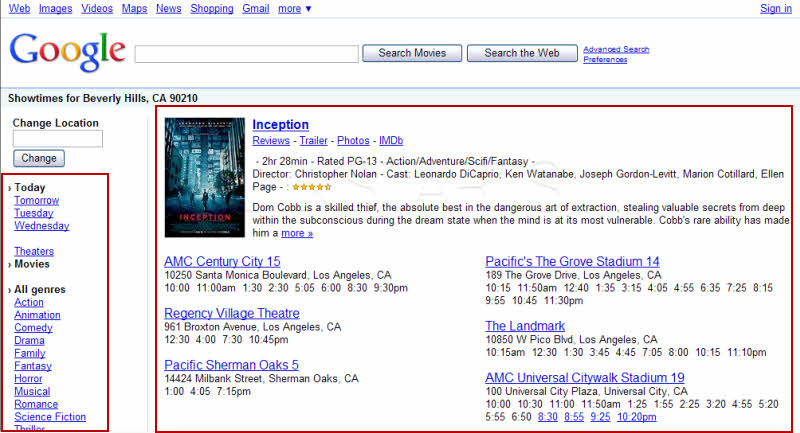Open the Advanced Search link
800x433 pixels.
(x=616, y=49)
